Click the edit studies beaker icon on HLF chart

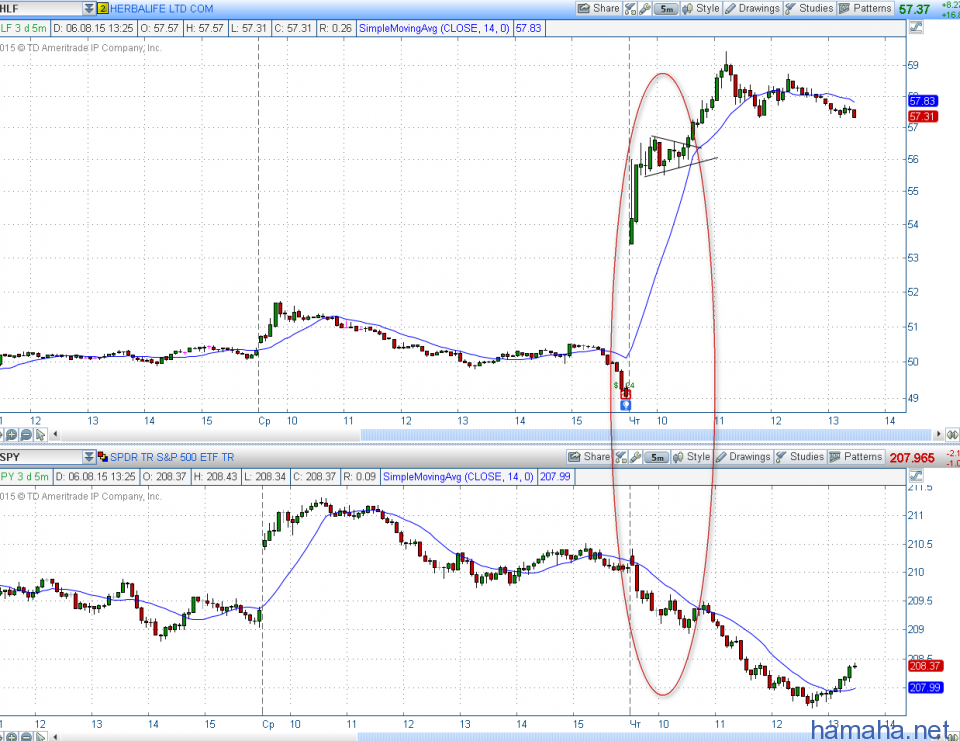(x=630, y=9)
